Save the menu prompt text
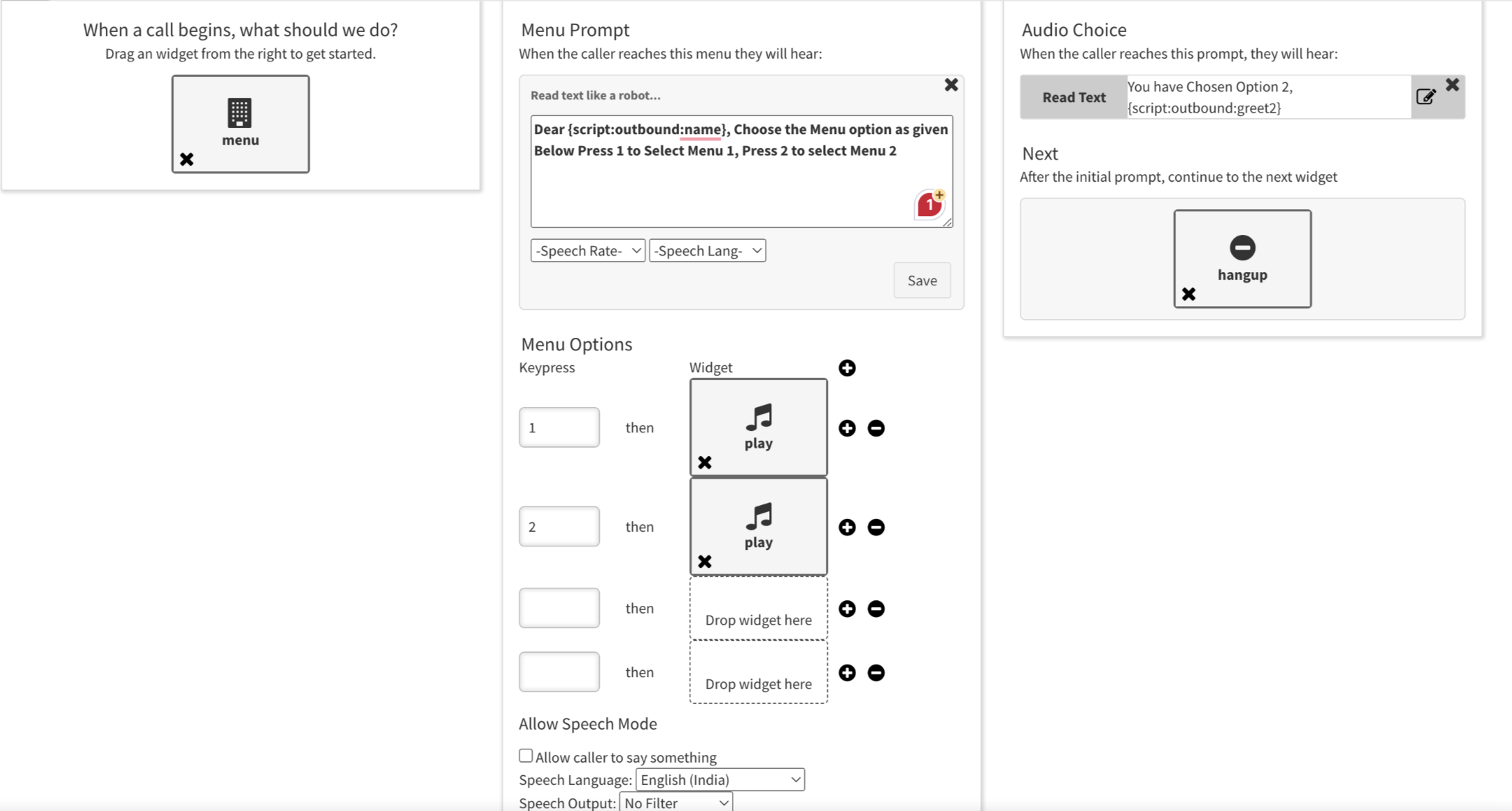Image resolution: width=1512 pixels, height=811 pixels. click(921, 280)
